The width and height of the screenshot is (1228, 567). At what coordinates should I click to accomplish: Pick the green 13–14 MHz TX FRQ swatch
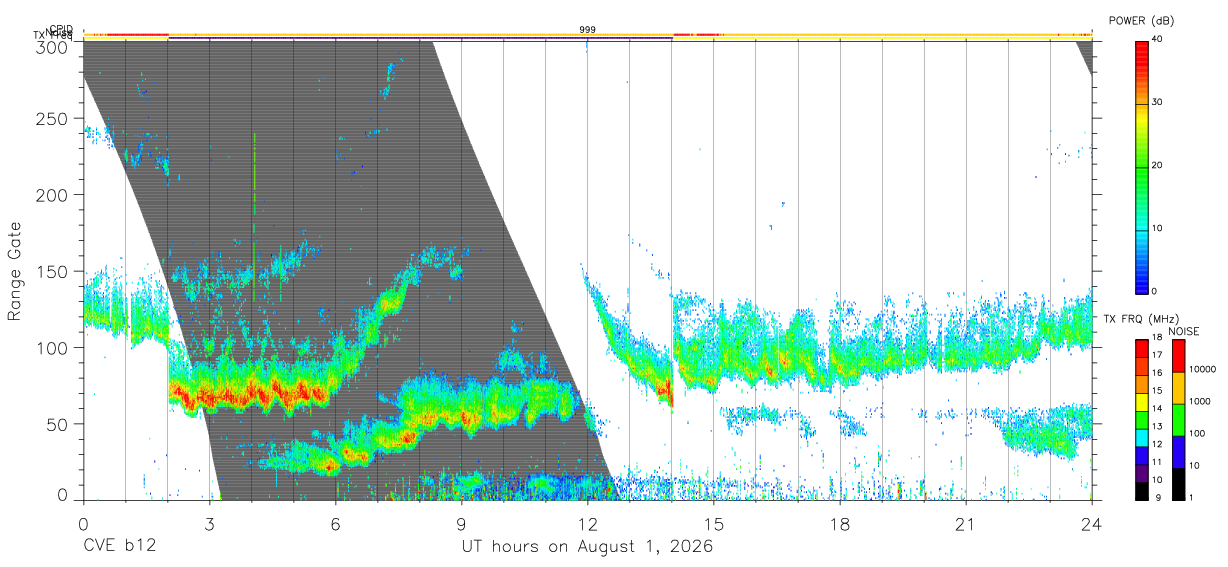point(1141,418)
